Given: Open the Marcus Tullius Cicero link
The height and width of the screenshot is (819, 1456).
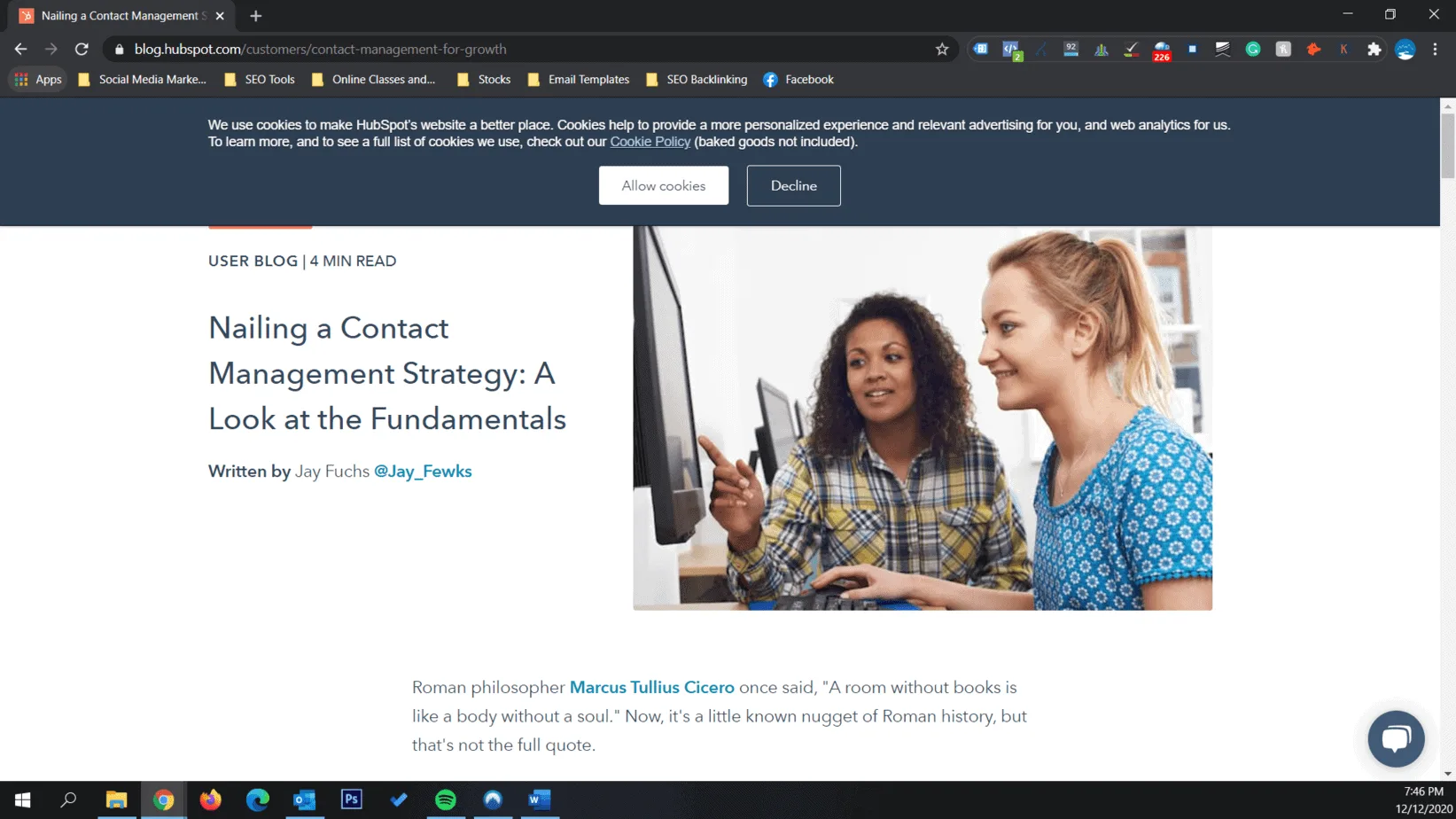Looking at the screenshot, I should point(651,688).
